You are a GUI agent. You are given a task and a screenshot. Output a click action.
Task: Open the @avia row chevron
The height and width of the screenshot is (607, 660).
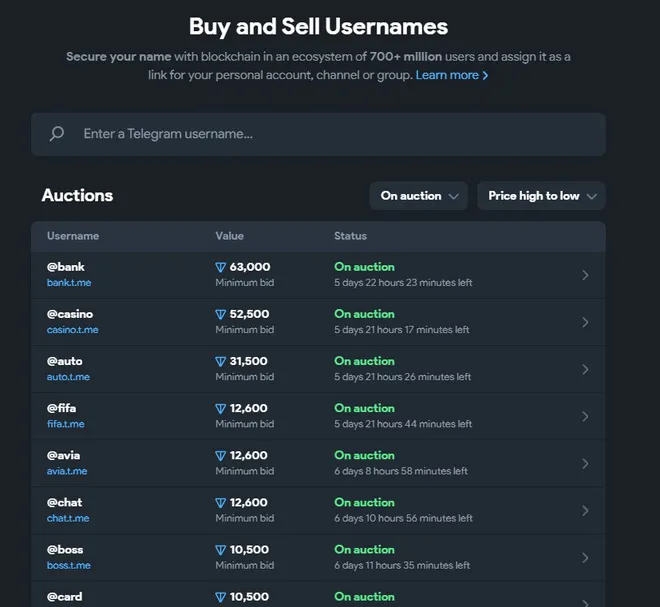pos(585,463)
